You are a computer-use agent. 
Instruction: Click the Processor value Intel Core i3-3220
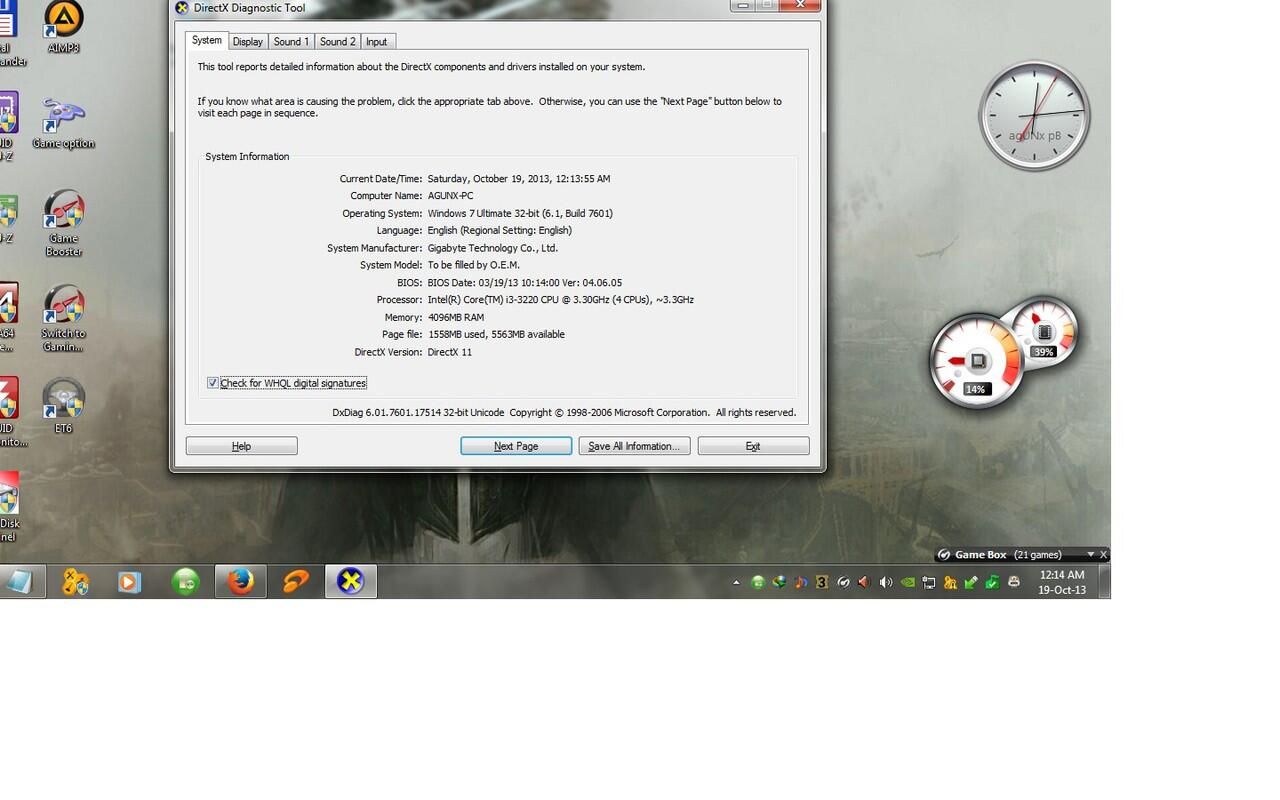pos(560,300)
